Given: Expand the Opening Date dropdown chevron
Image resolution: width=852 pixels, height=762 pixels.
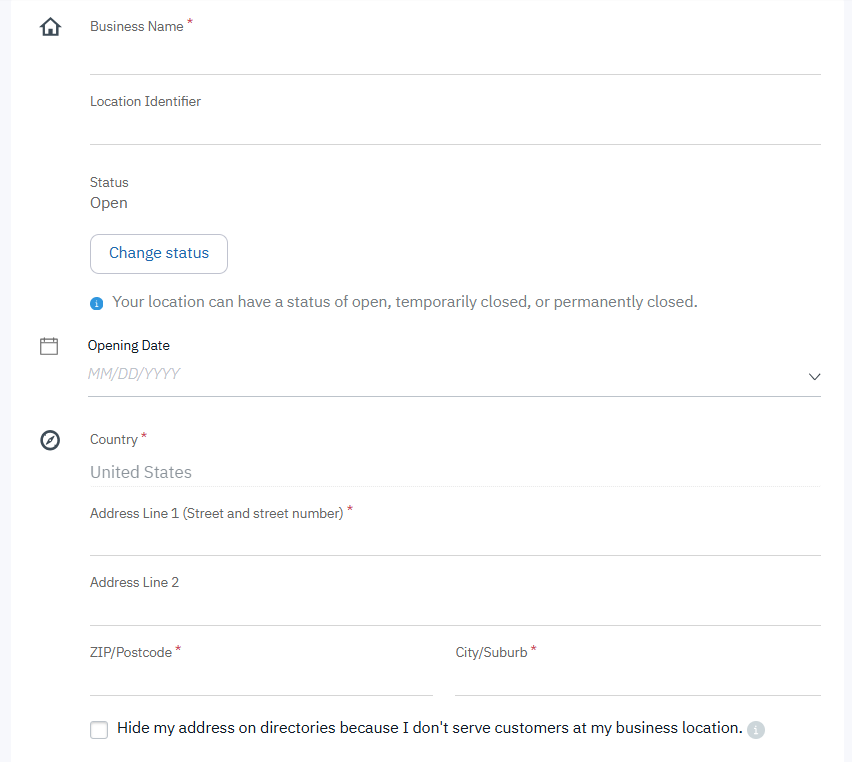Looking at the screenshot, I should pyautogui.click(x=814, y=377).
